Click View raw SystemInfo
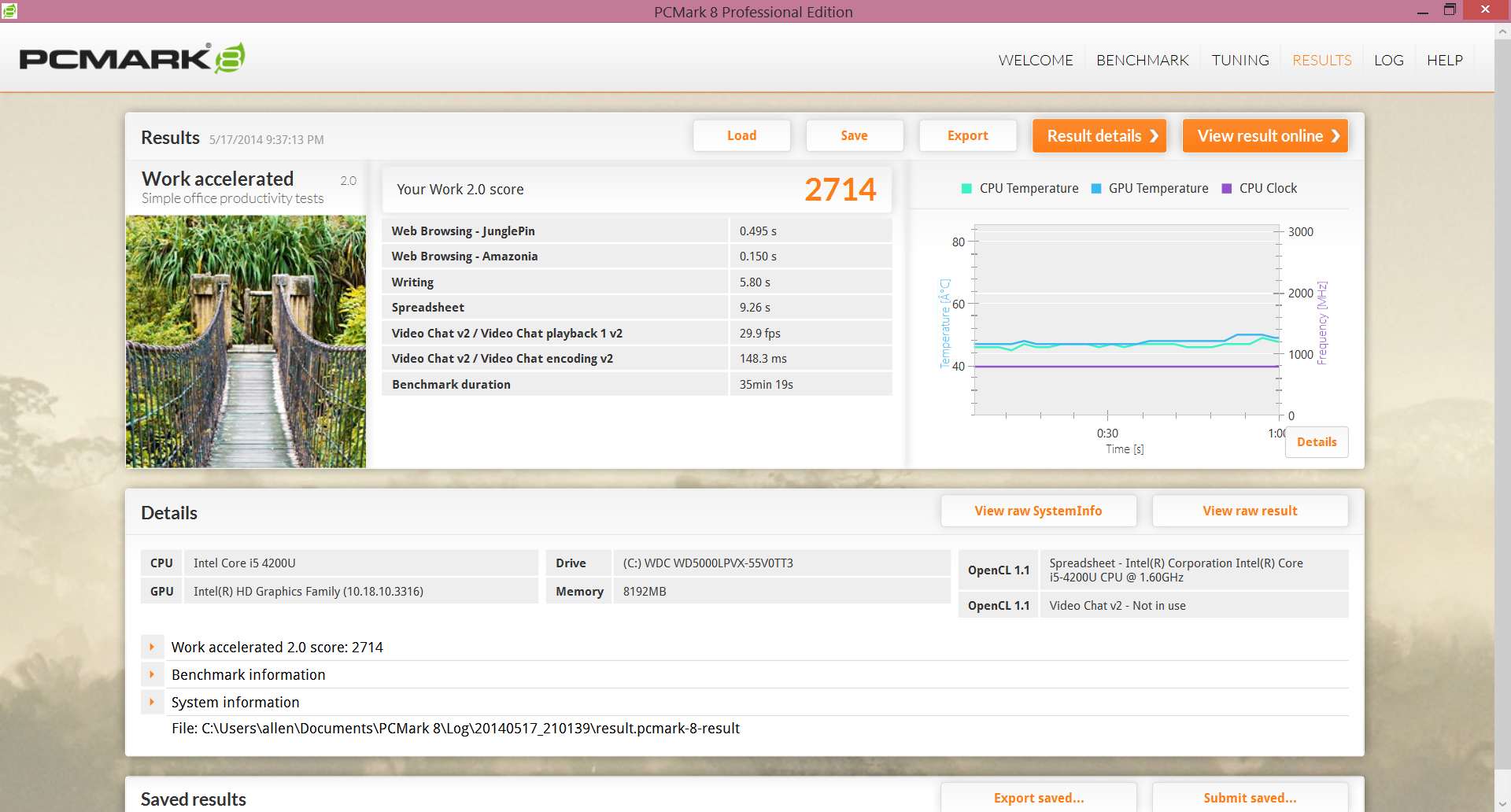1511x812 pixels. 1038,511
